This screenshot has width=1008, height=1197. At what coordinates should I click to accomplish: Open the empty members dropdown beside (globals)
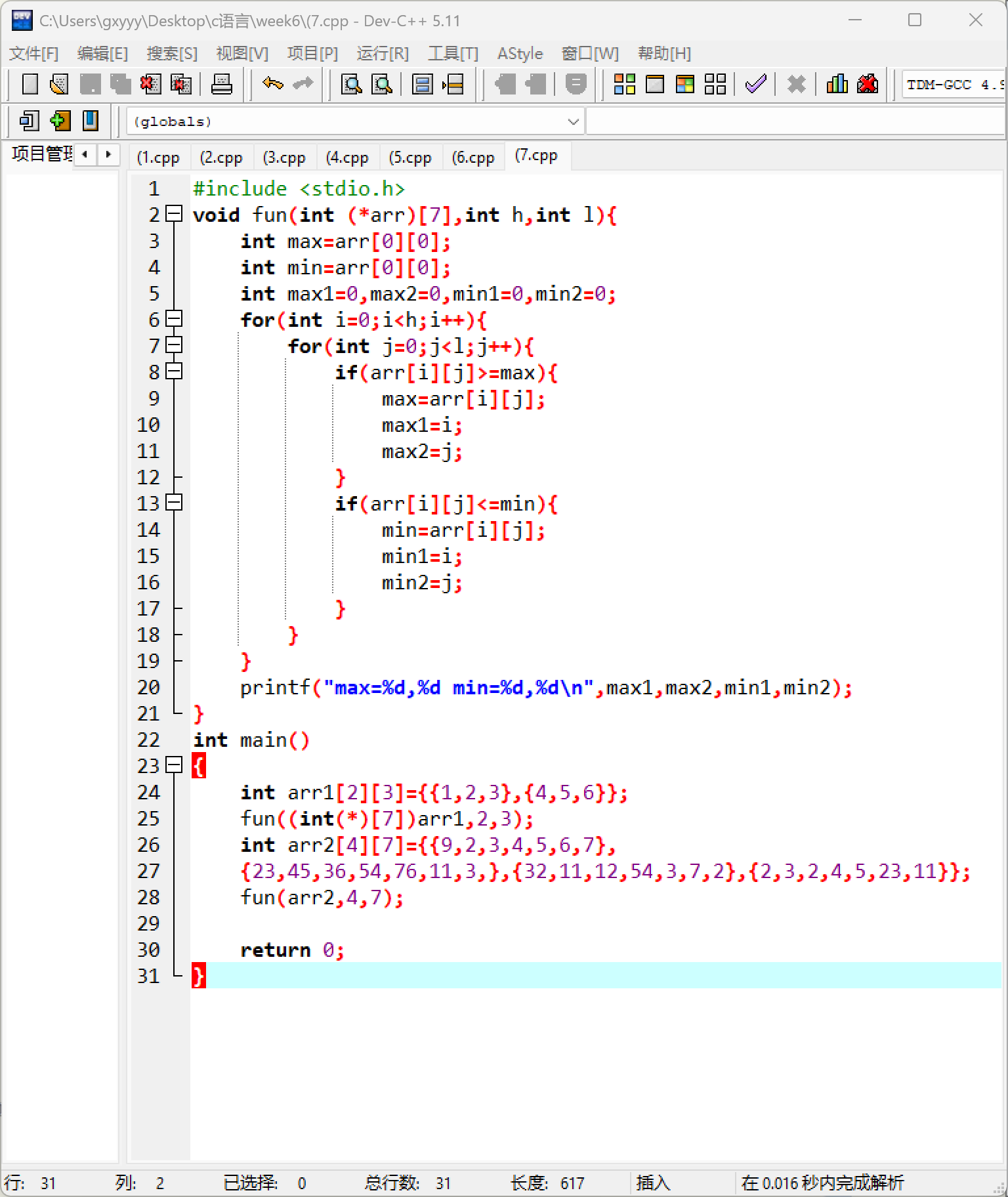pyautogui.click(x=796, y=121)
